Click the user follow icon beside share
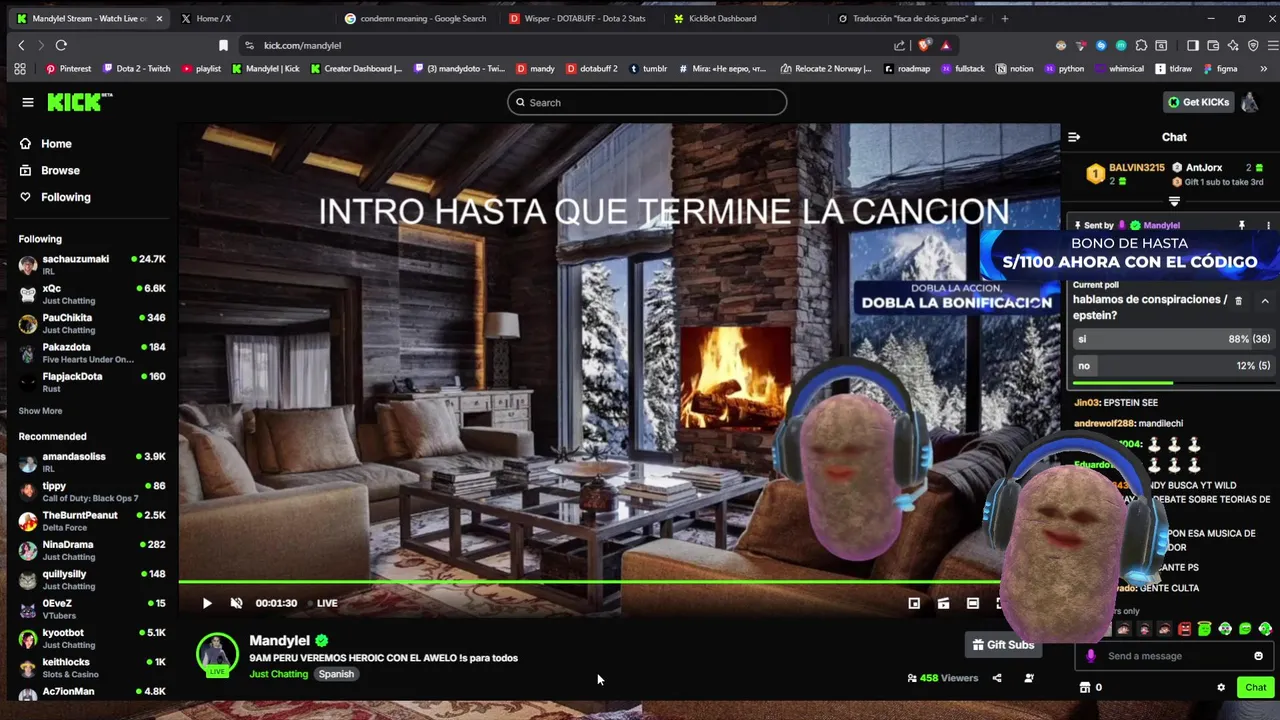Image resolution: width=1280 pixels, height=720 pixels. click(x=1029, y=678)
